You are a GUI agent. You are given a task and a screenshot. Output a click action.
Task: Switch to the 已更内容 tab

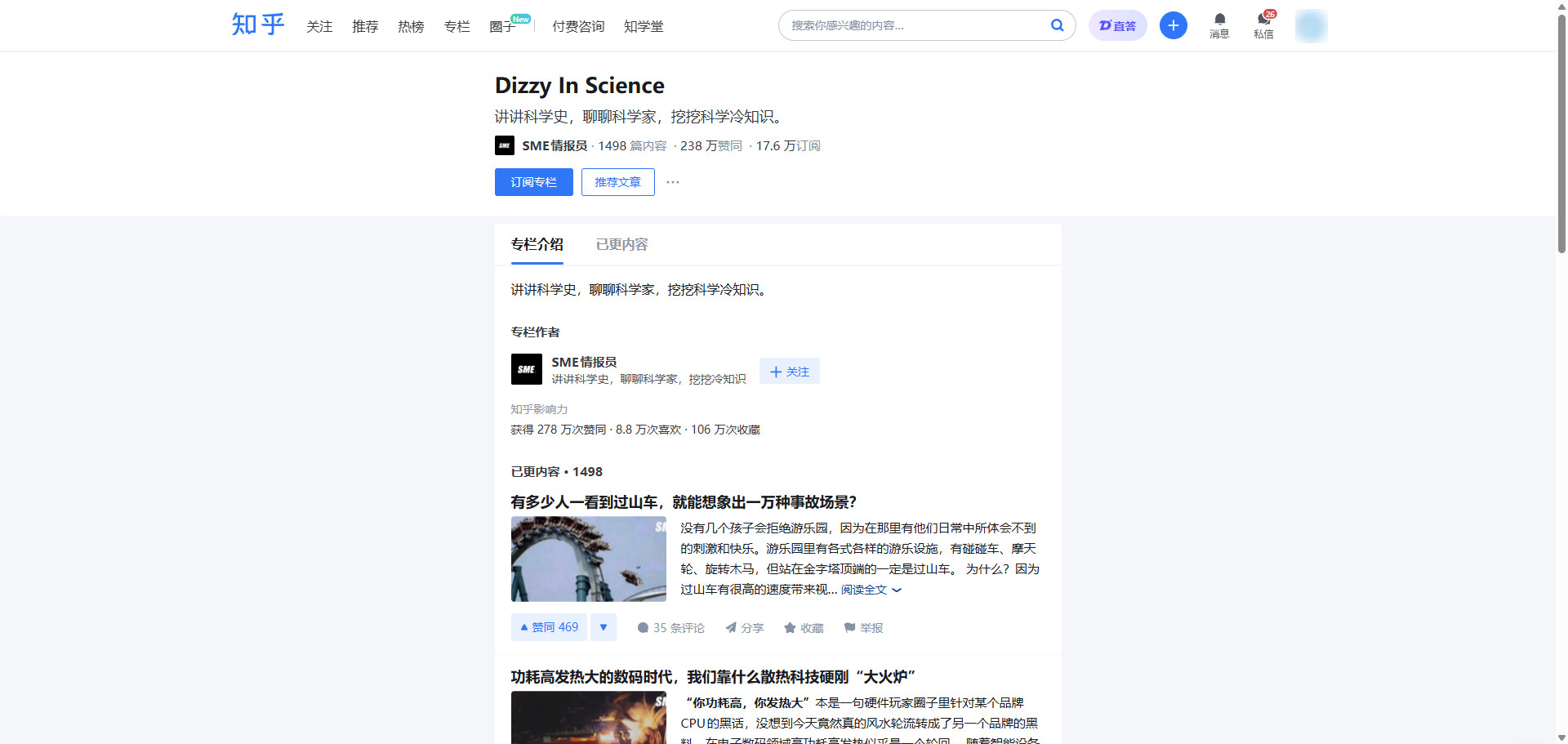tap(621, 244)
